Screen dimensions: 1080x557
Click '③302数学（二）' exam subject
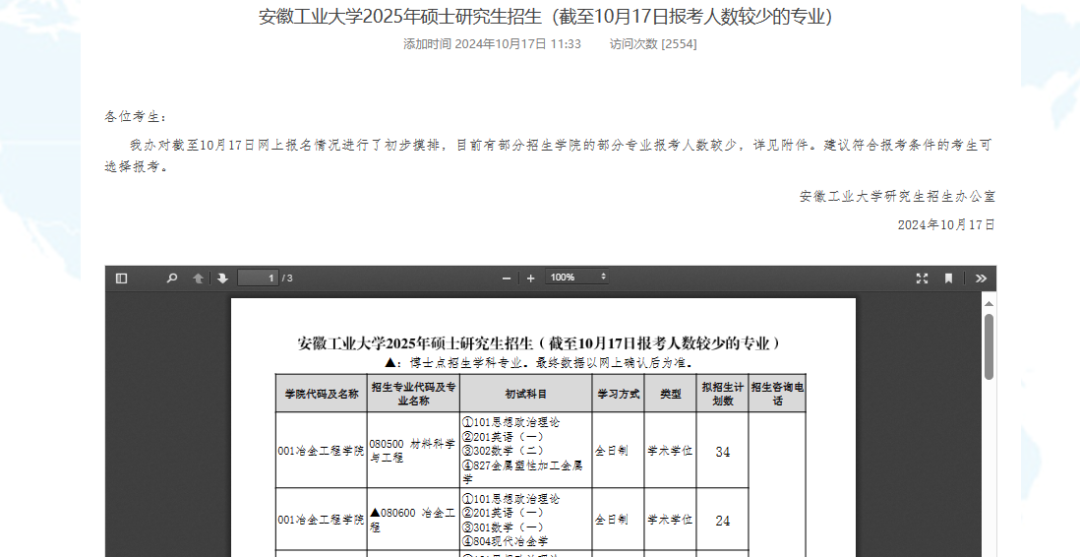[503, 451]
